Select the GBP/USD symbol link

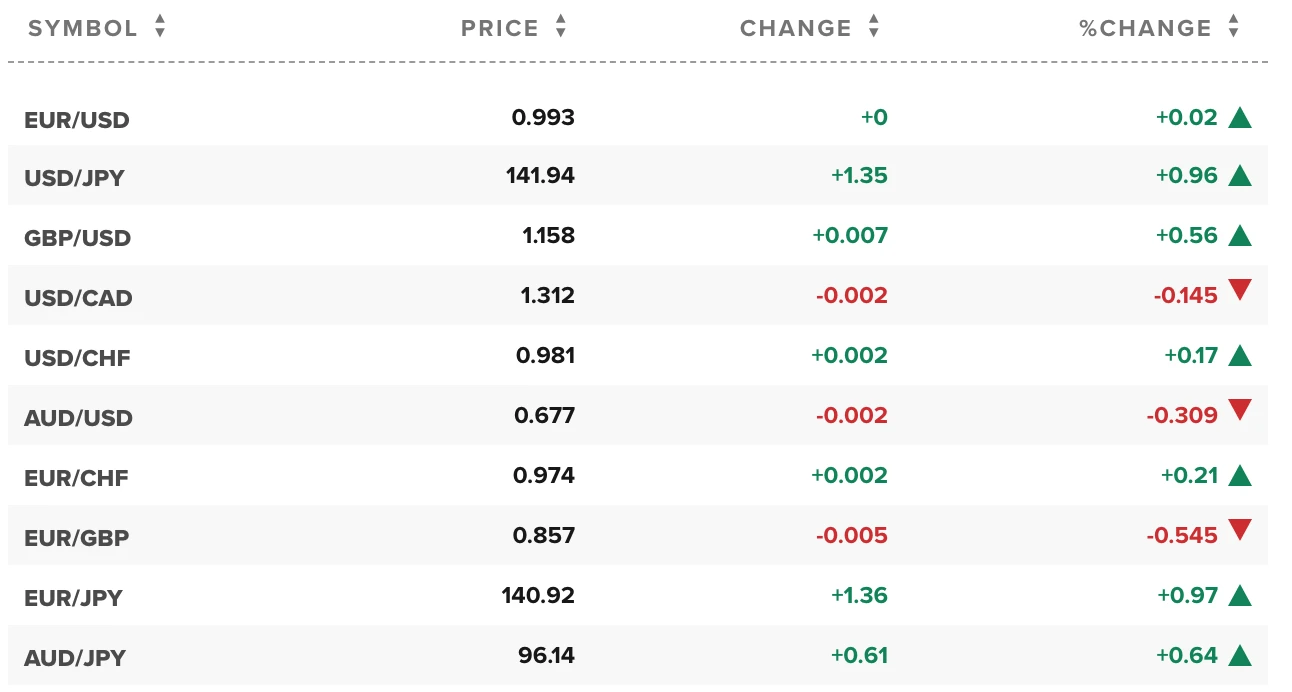click(77, 239)
